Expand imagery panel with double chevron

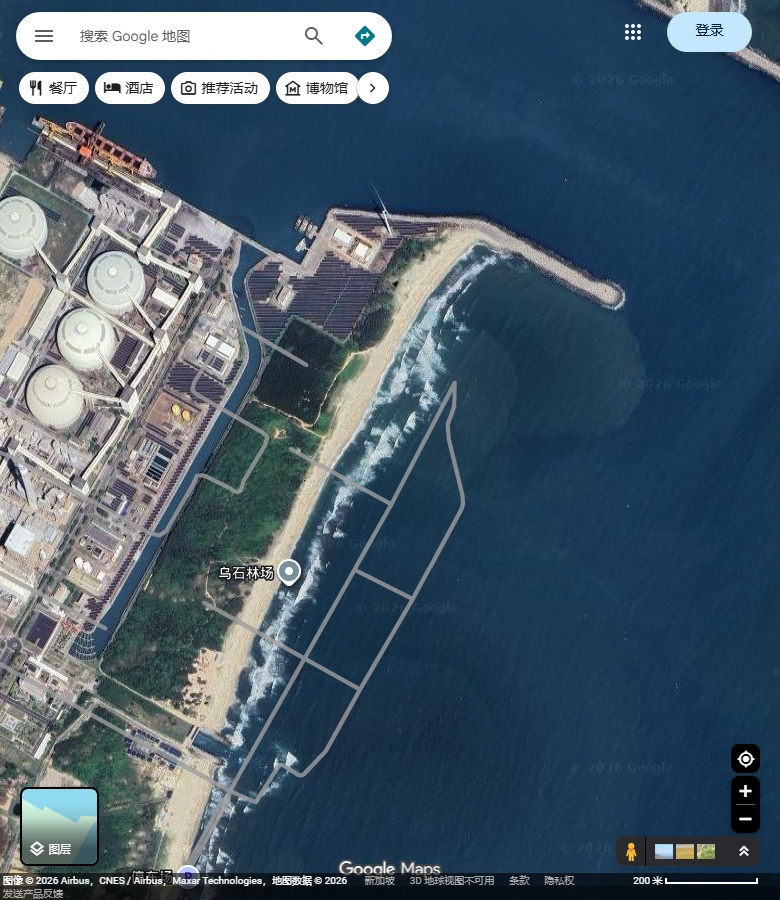(744, 851)
